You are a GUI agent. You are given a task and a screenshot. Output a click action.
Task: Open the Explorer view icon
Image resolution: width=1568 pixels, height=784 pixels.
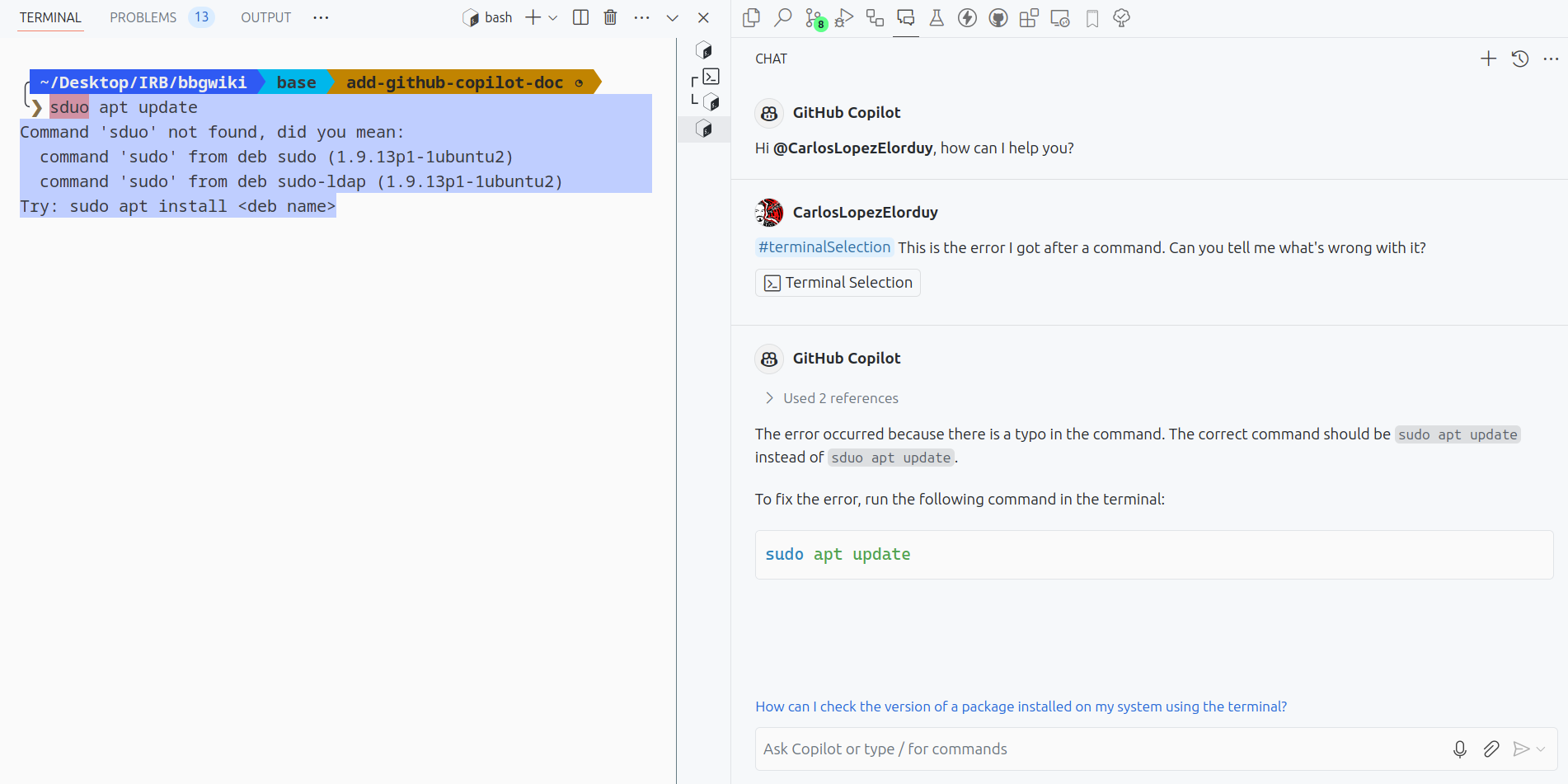tap(751, 17)
